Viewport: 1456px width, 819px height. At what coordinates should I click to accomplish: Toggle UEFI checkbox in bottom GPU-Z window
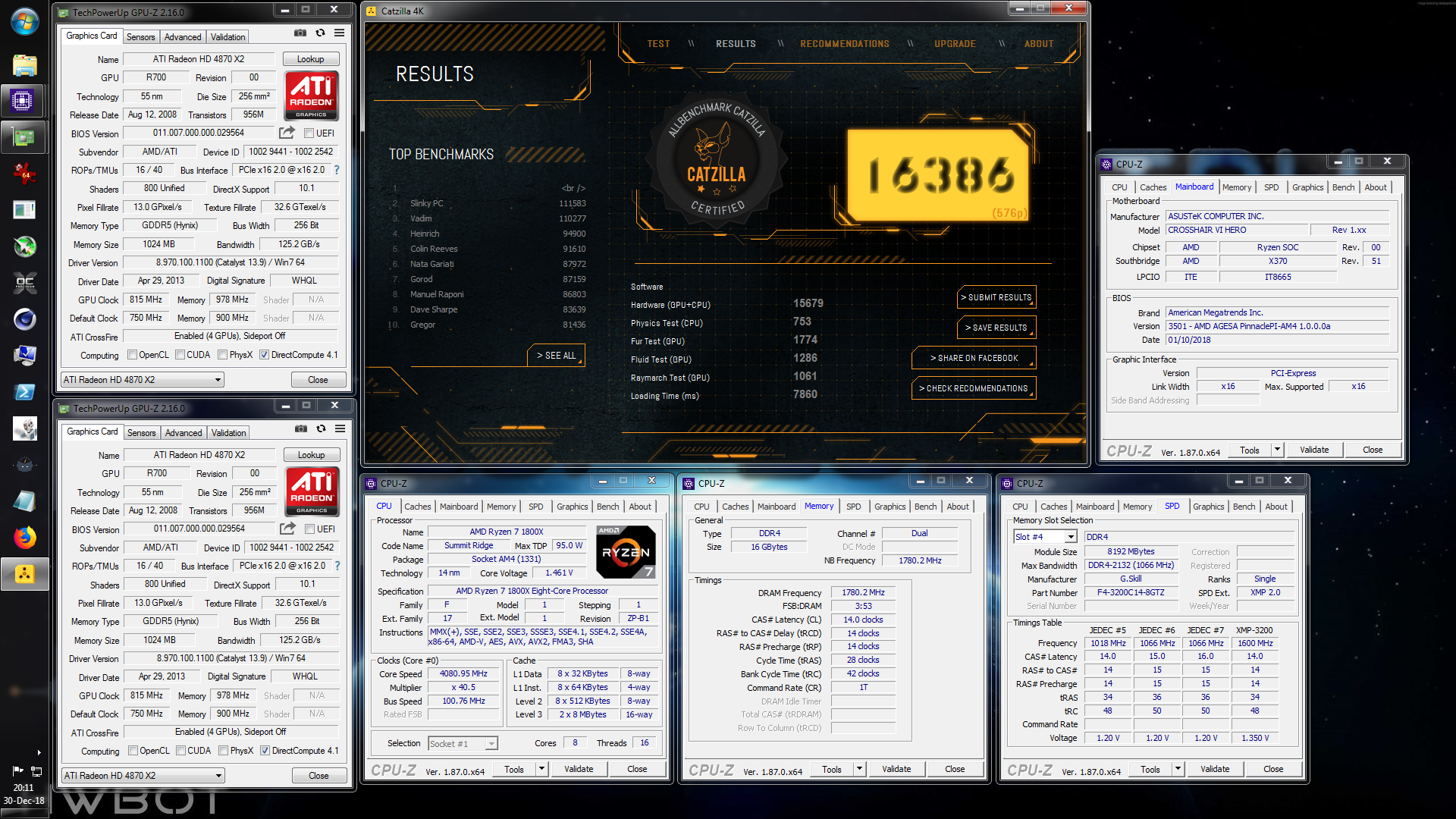[309, 529]
